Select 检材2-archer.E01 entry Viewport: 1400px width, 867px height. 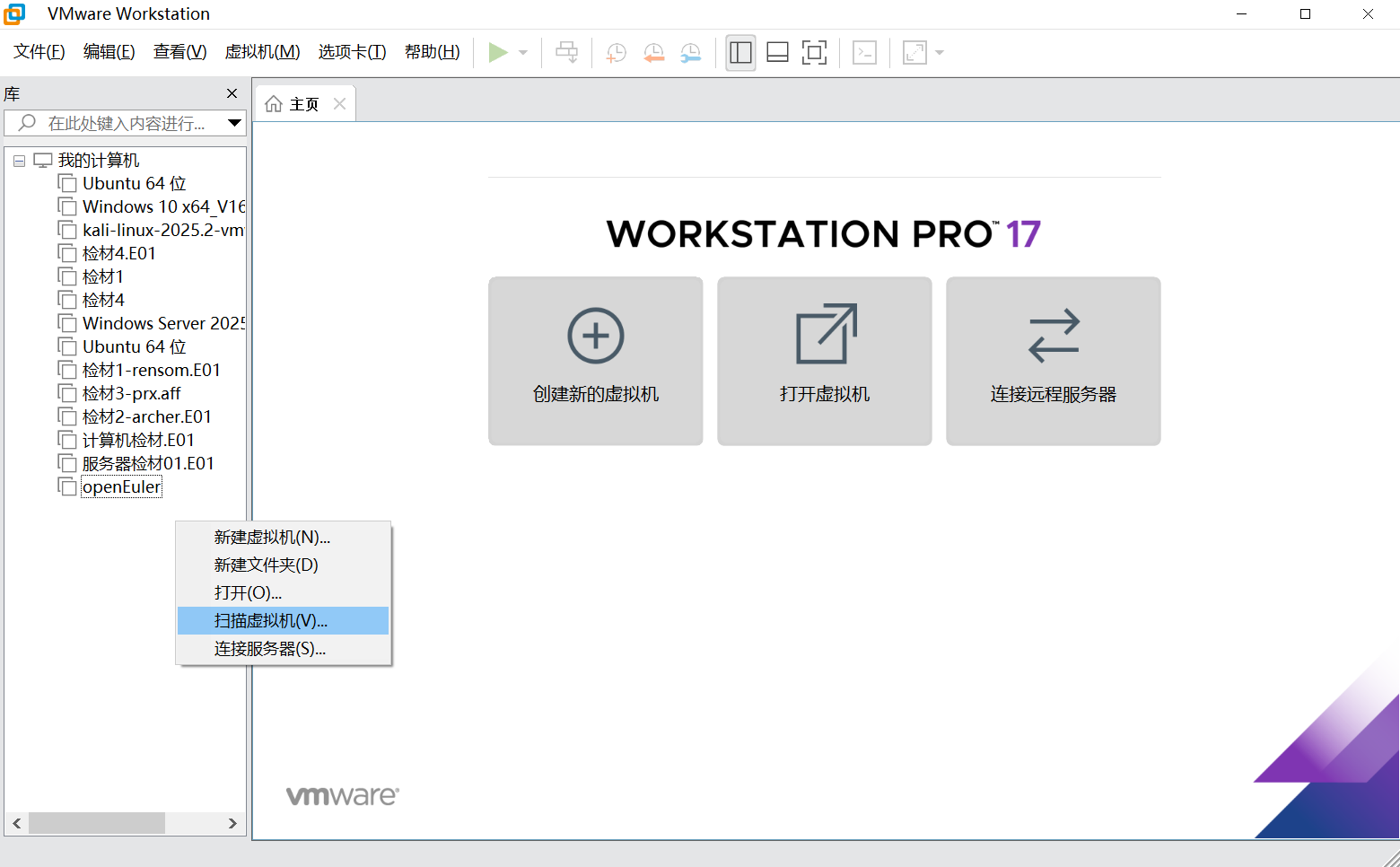pos(146,416)
